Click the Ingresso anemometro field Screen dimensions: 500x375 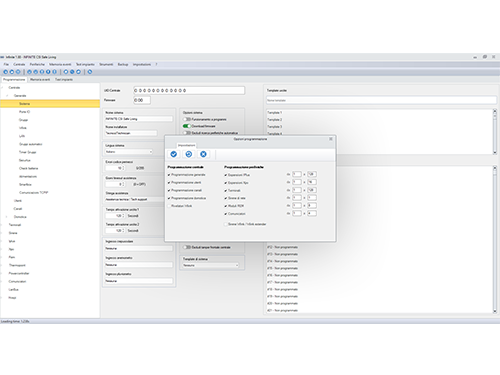(139, 265)
